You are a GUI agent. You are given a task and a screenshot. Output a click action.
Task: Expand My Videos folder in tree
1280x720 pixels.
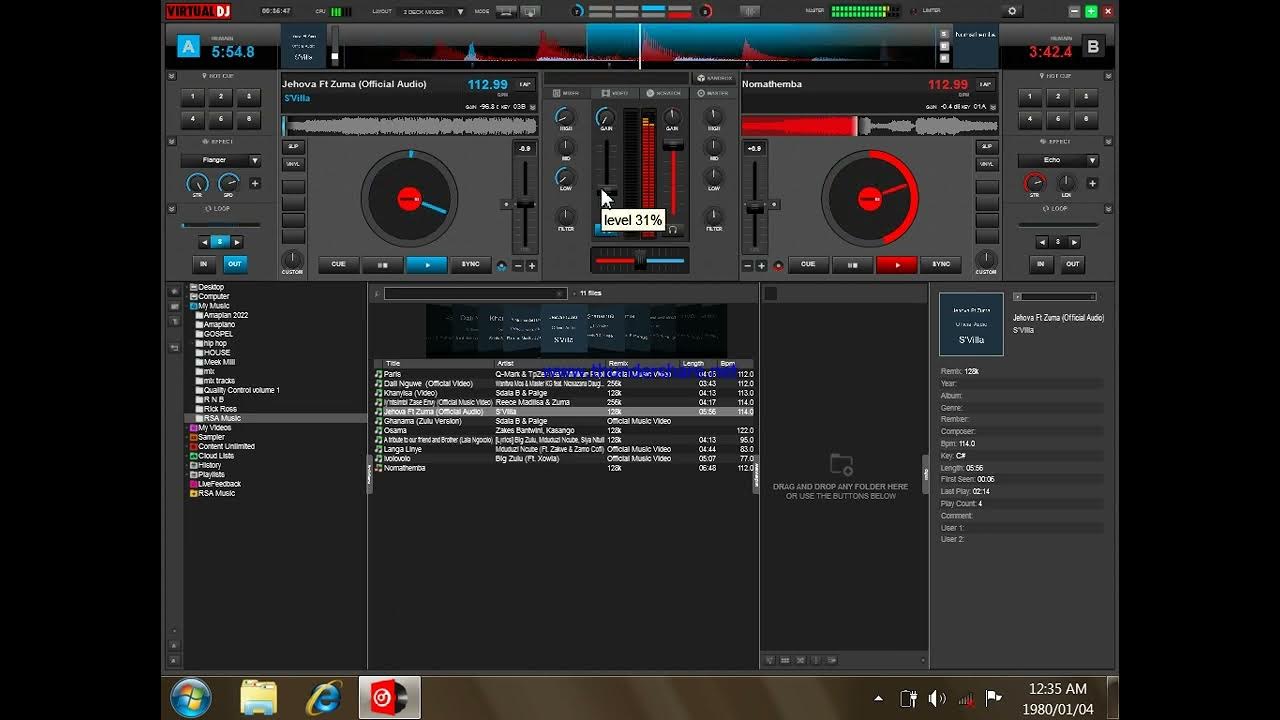[186, 428]
